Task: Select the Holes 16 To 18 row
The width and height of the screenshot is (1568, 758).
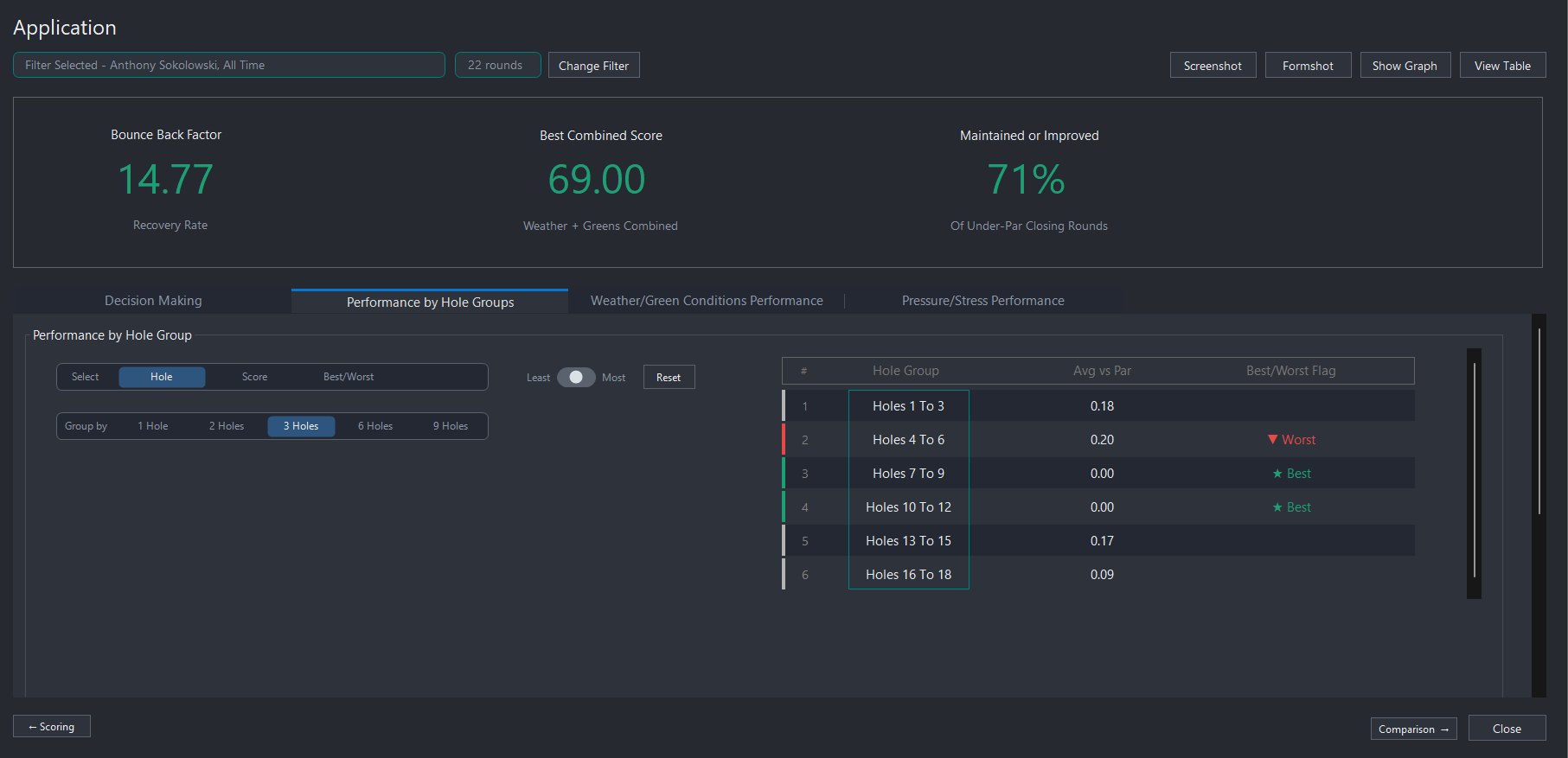Action: click(1098, 575)
